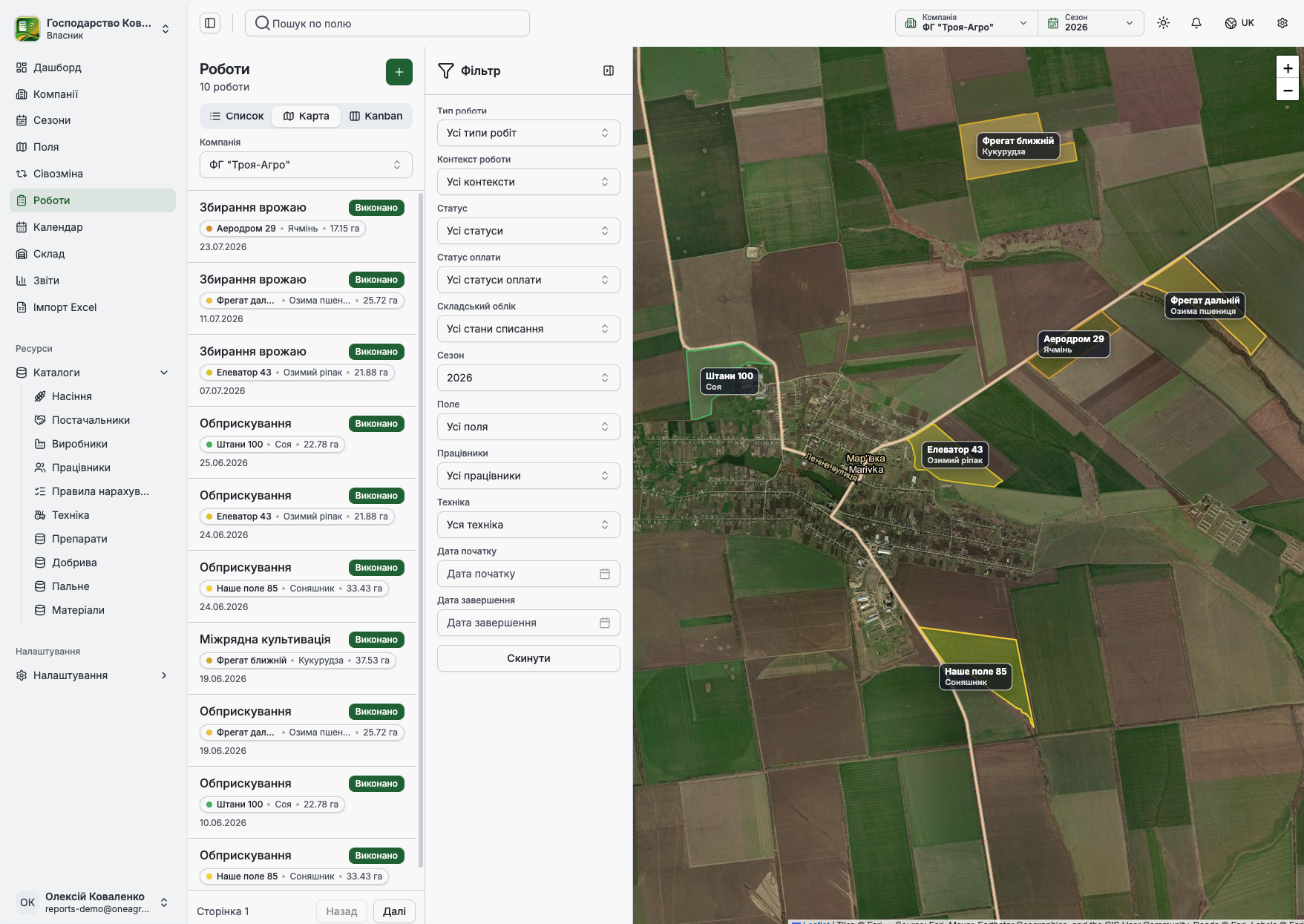Collapse the Каталоги tree section

click(93, 373)
